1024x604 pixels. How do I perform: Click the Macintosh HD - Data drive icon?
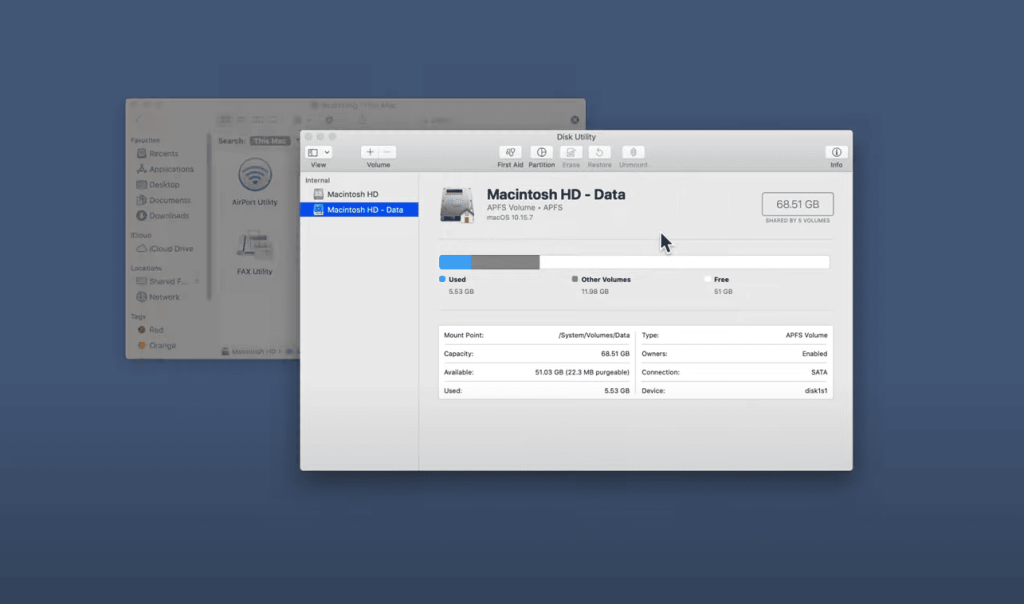pos(457,205)
